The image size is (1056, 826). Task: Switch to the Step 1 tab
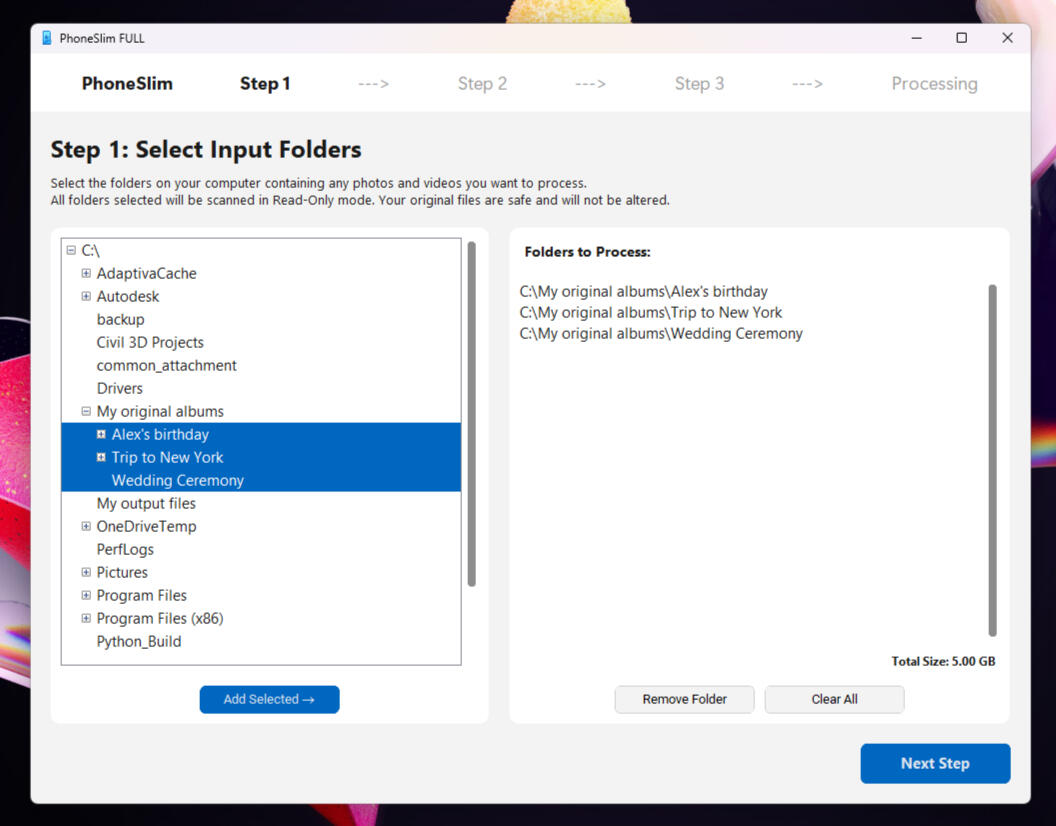point(265,84)
